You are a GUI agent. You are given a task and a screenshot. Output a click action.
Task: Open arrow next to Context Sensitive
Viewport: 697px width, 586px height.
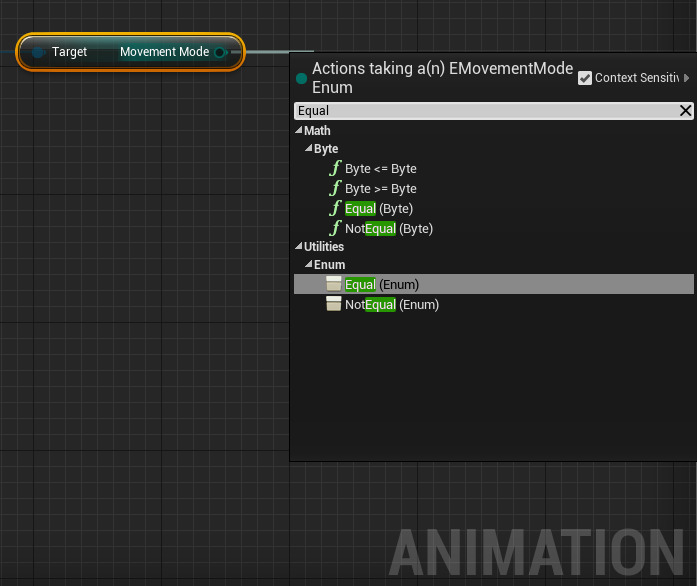pyautogui.click(x=686, y=78)
